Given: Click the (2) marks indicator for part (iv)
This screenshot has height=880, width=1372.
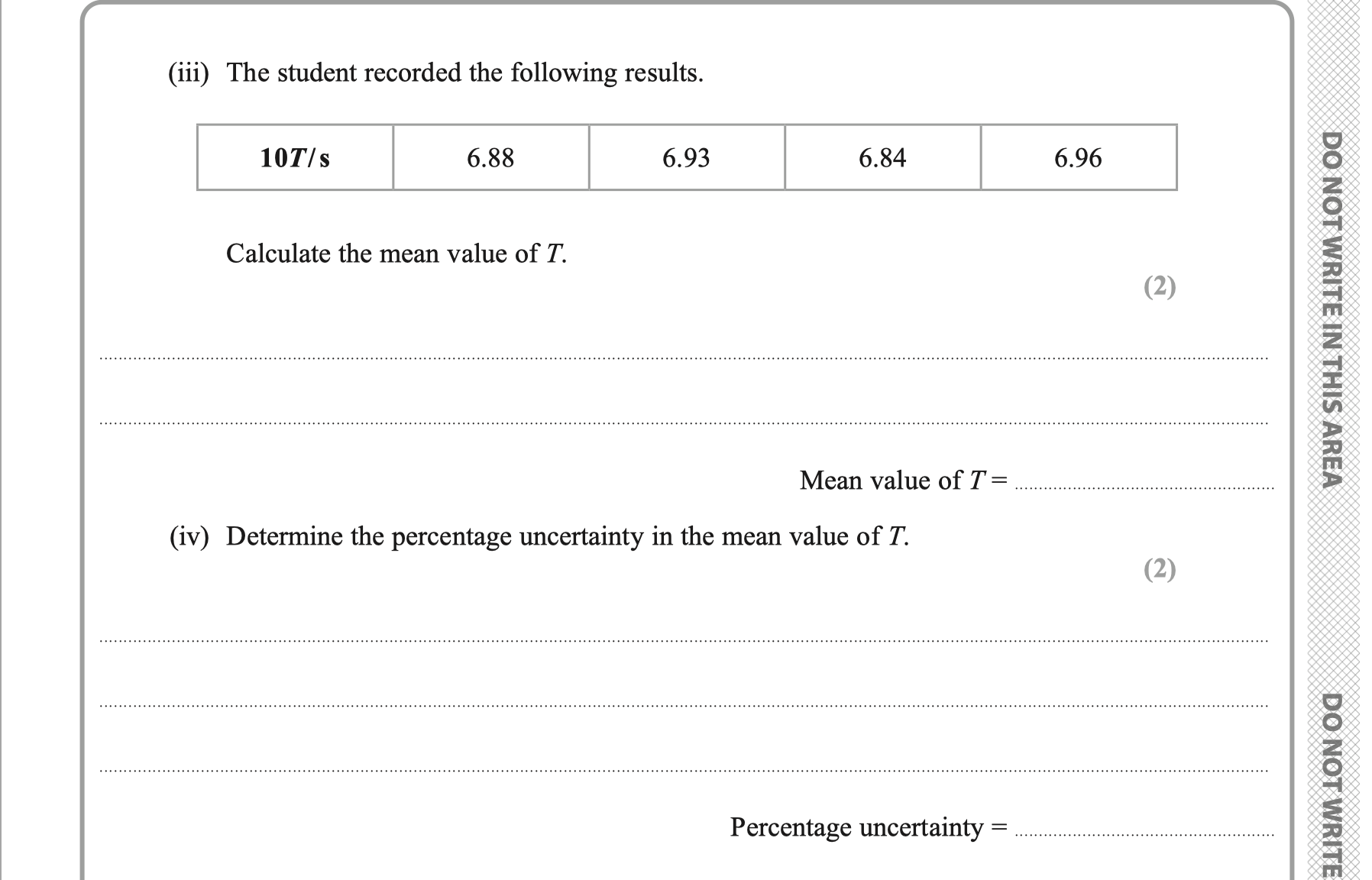Looking at the screenshot, I should (x=1160, y=569).
